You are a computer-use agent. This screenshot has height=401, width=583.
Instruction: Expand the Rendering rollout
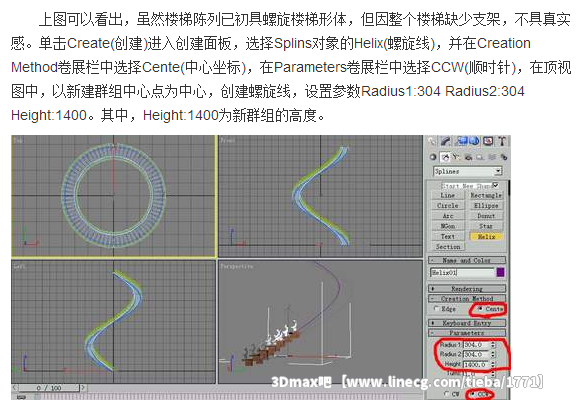[467, 289]
